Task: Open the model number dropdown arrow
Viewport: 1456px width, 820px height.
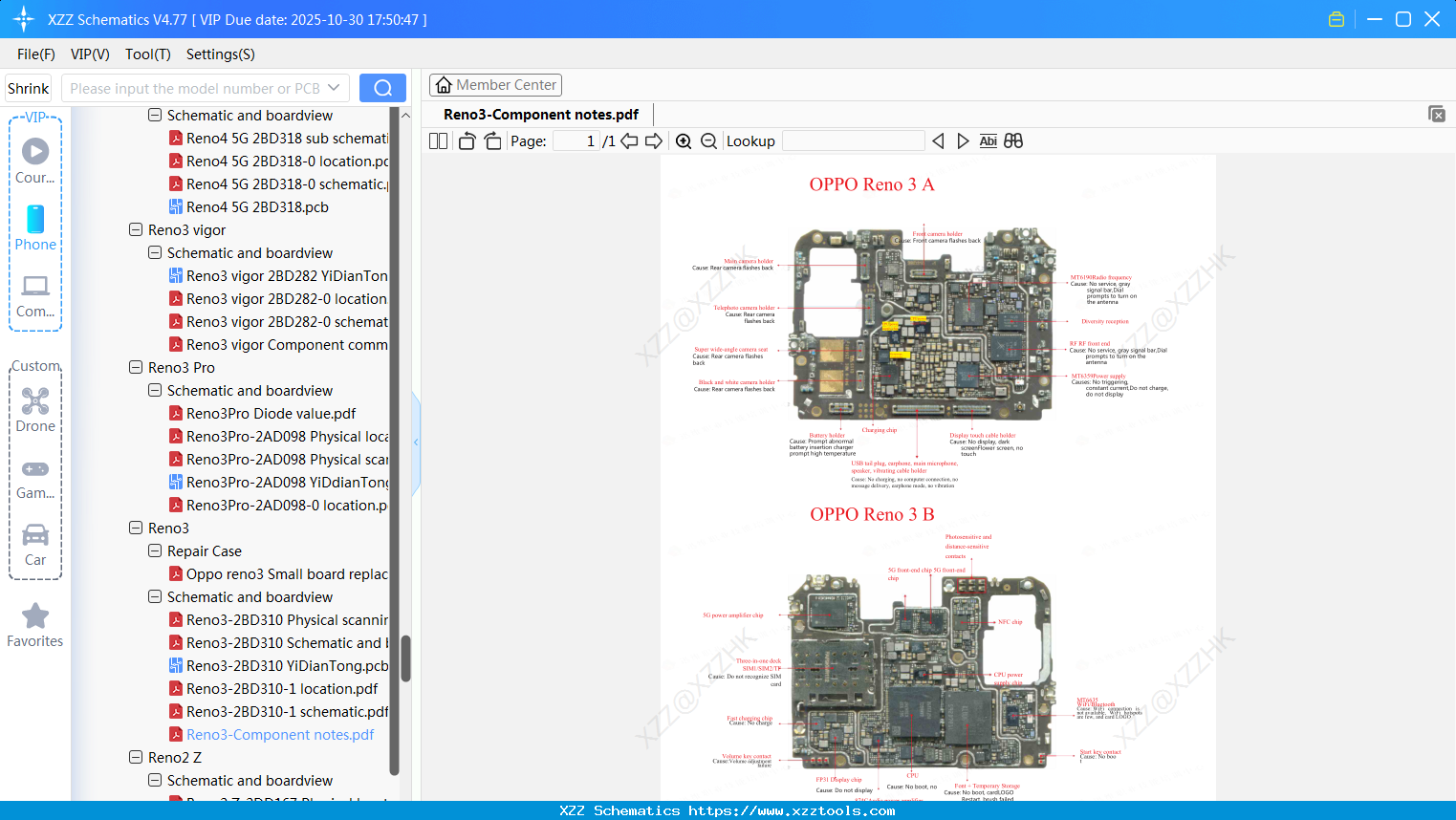Action: 334,88
